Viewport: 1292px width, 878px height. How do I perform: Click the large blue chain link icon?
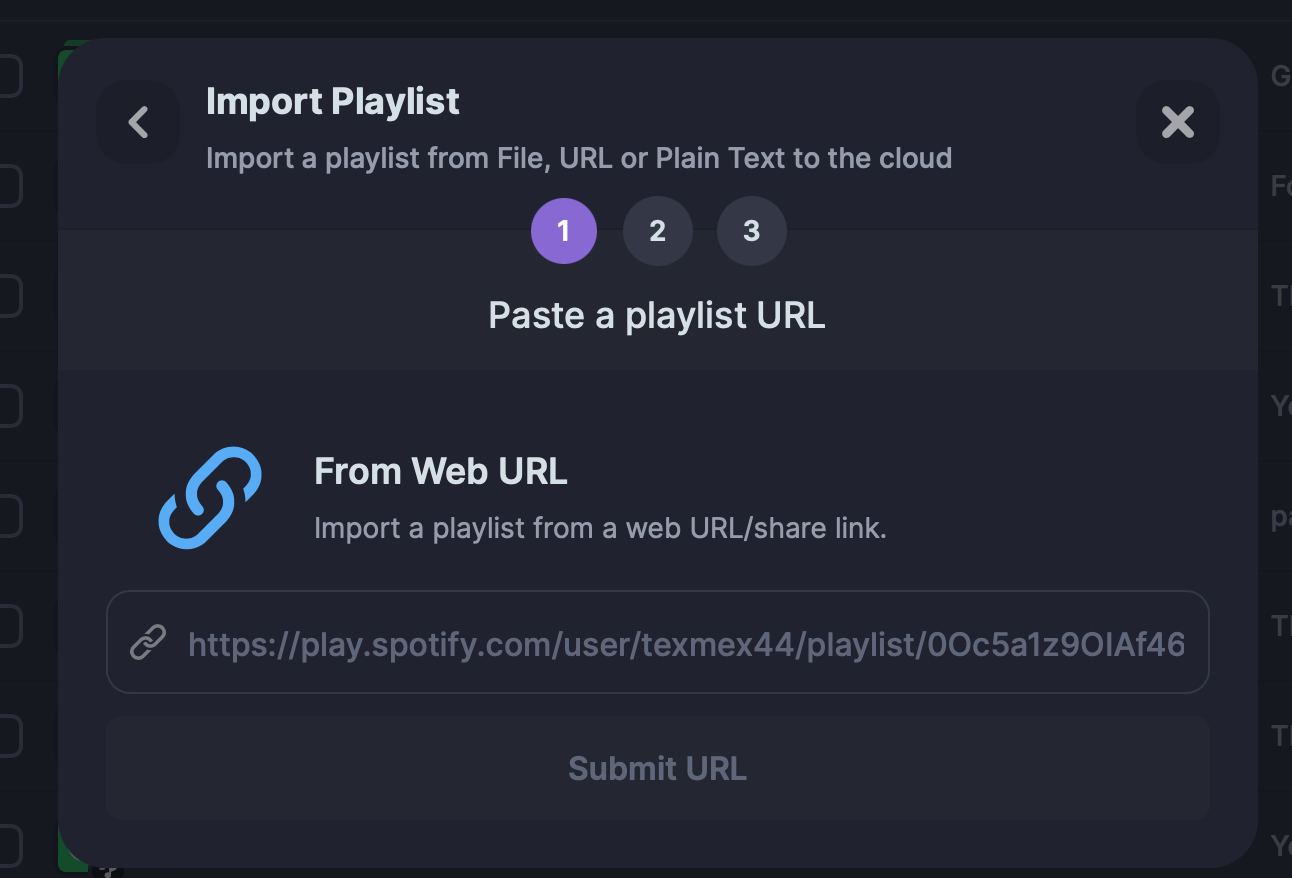pyautogui.click(x=210, y=497)
